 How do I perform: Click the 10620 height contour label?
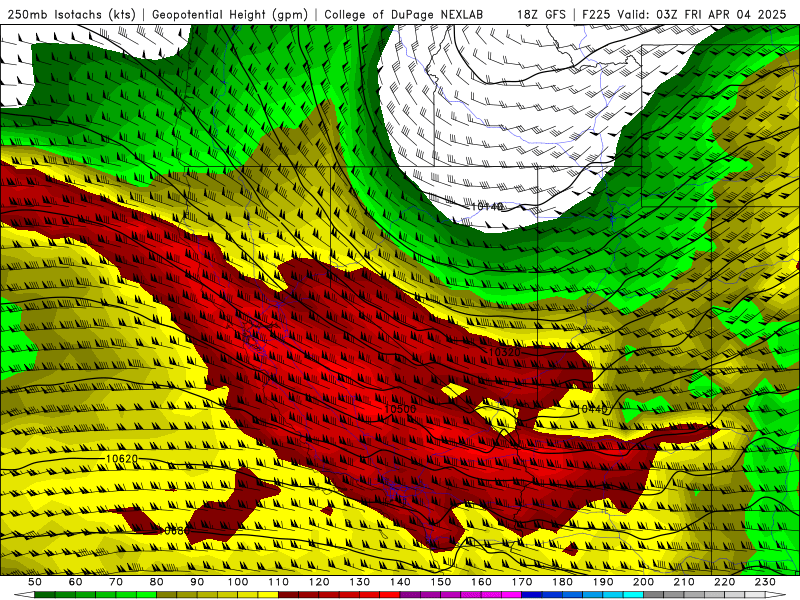tap(121, 459)
